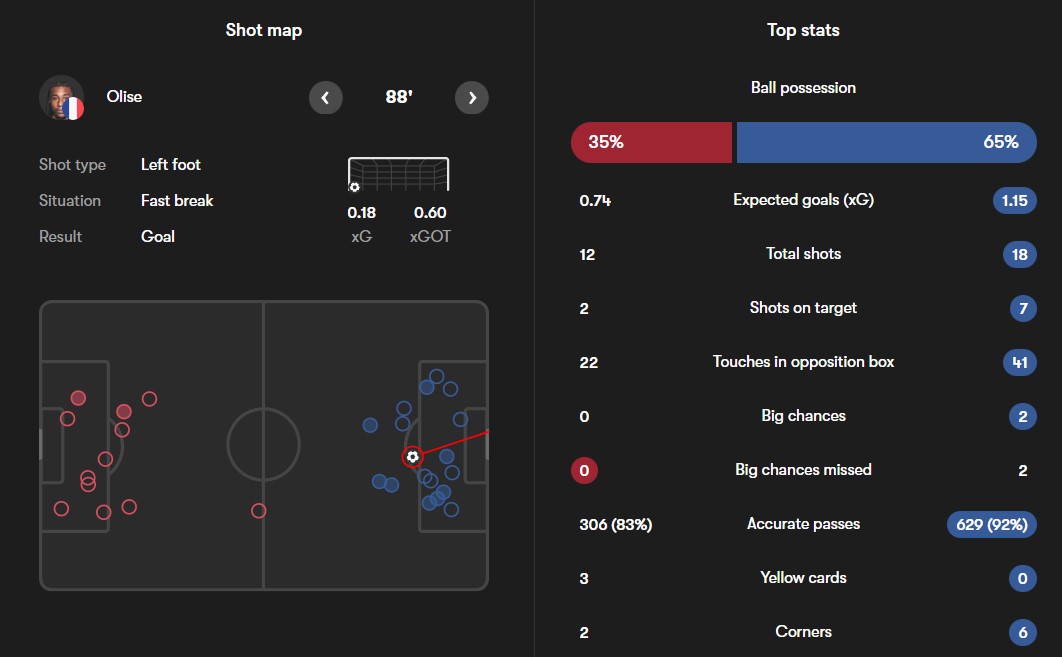This screenshot has height=657, width=1062.
Task: Click the Shot map heading
Action: point(263,30)
